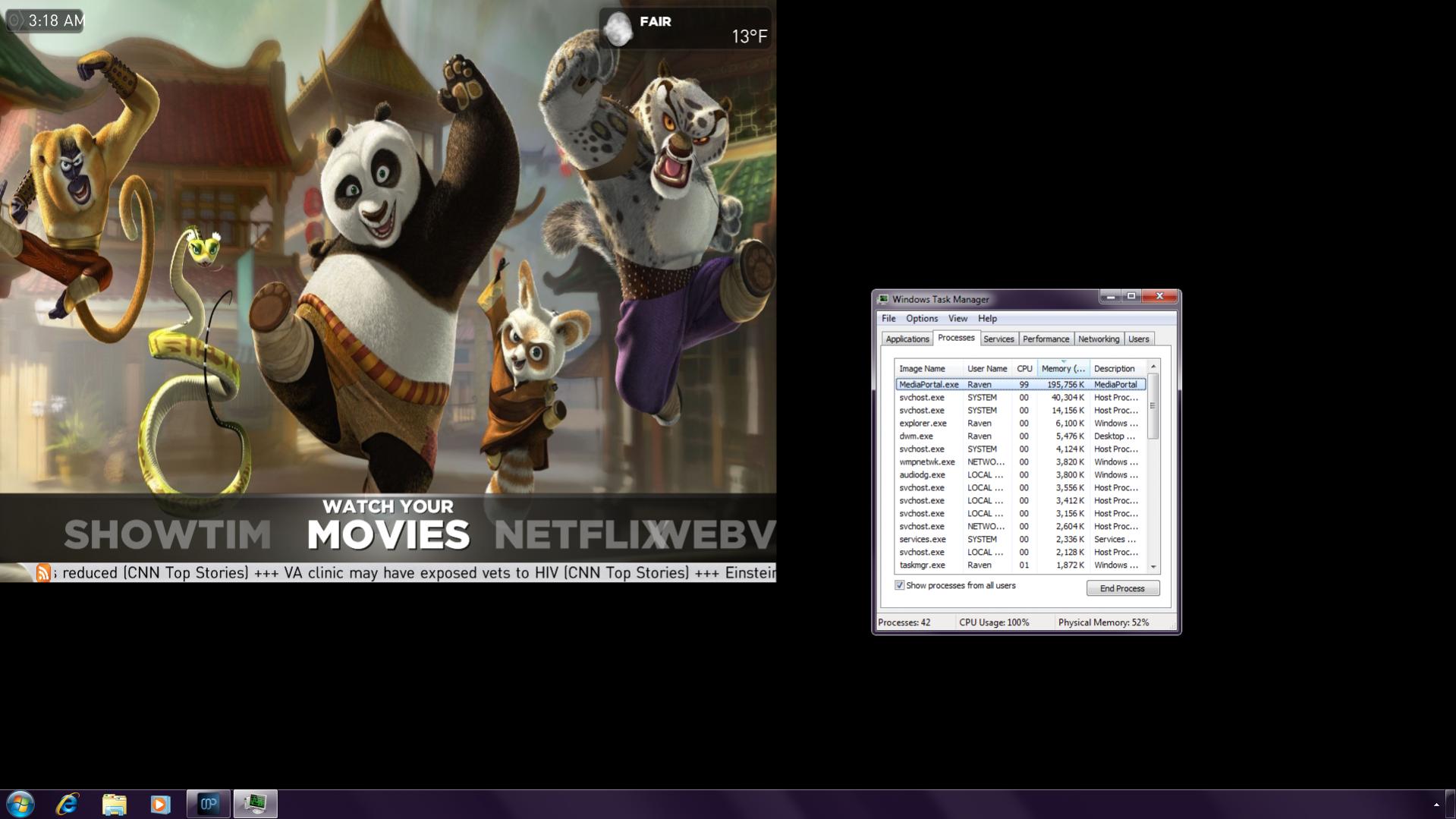Click the End Process button
The width and height of the screenshot is (1456, 819).
point(1122,588)
